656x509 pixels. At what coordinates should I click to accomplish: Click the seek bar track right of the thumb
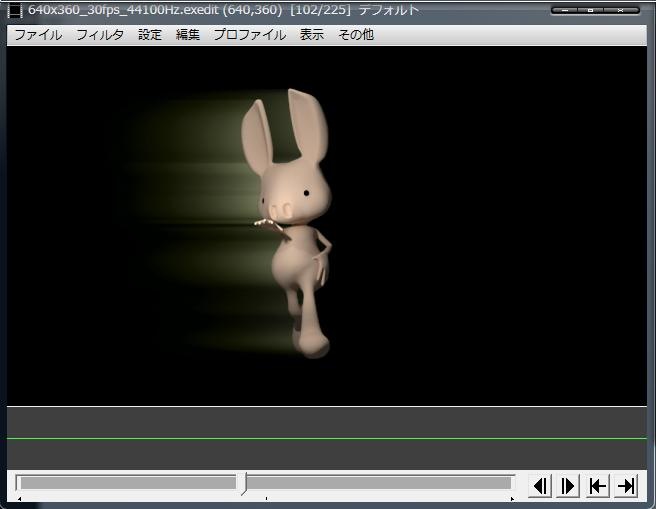click(380, 483)
